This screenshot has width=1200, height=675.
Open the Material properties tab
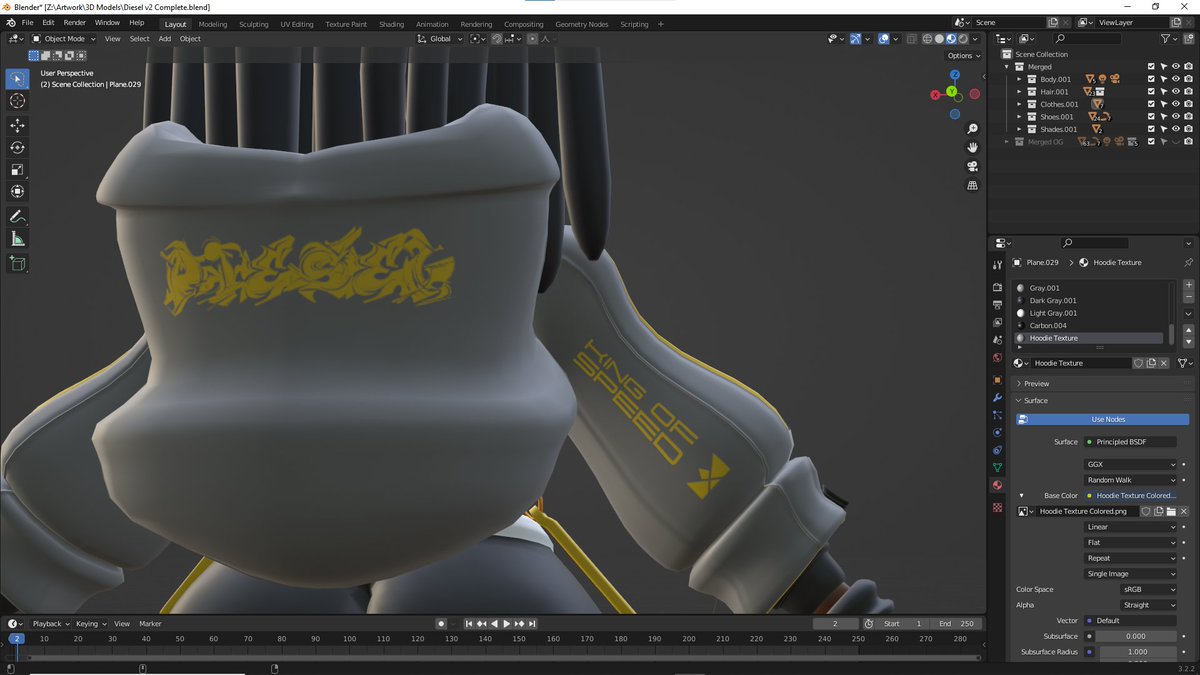click(x=997, y=485)
